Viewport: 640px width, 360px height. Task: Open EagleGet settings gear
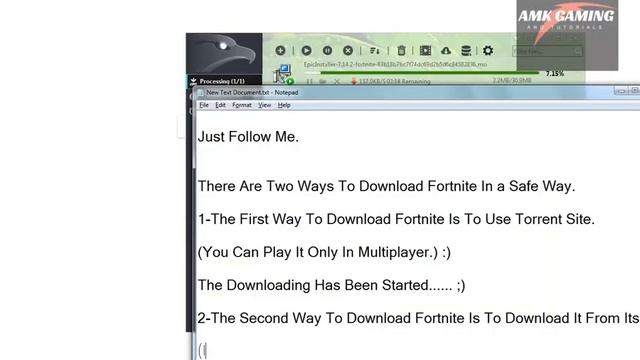(488, 50)
